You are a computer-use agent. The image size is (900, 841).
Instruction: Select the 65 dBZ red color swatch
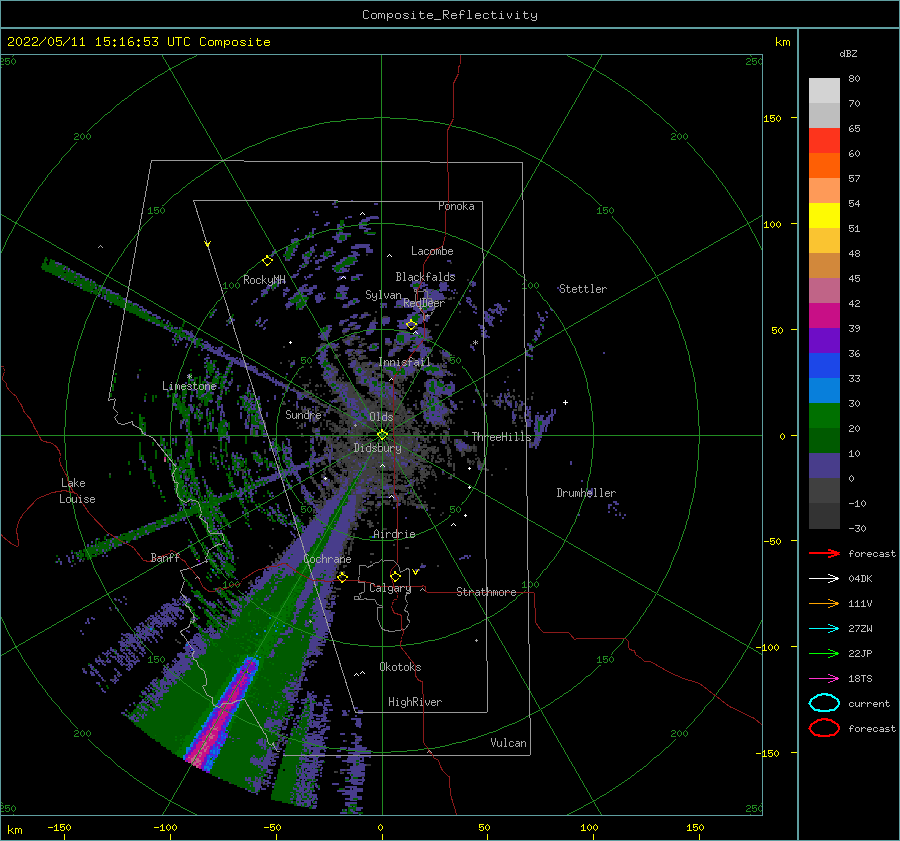[x=824, y=140]
